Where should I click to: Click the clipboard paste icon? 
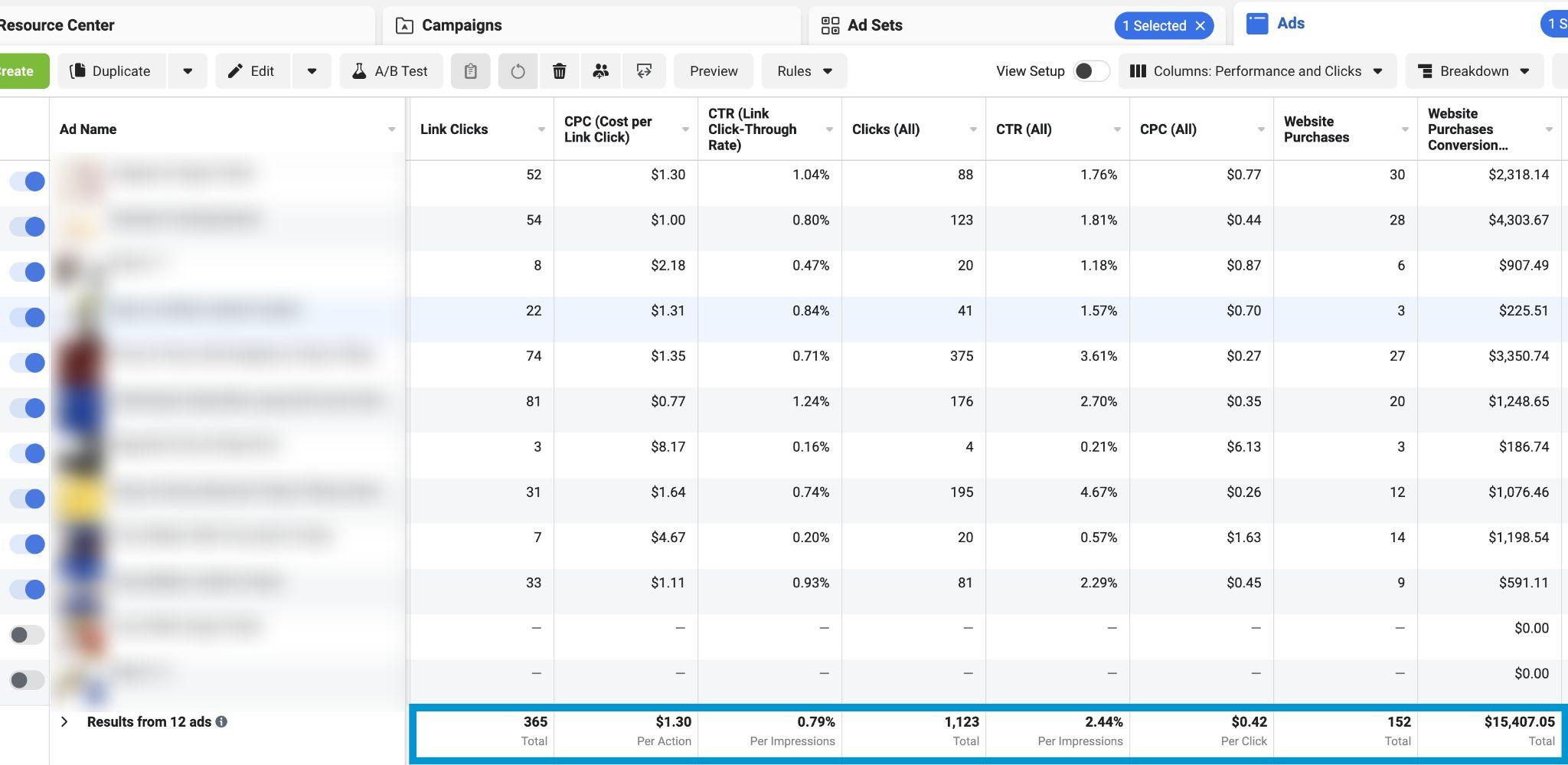(470, 71)
